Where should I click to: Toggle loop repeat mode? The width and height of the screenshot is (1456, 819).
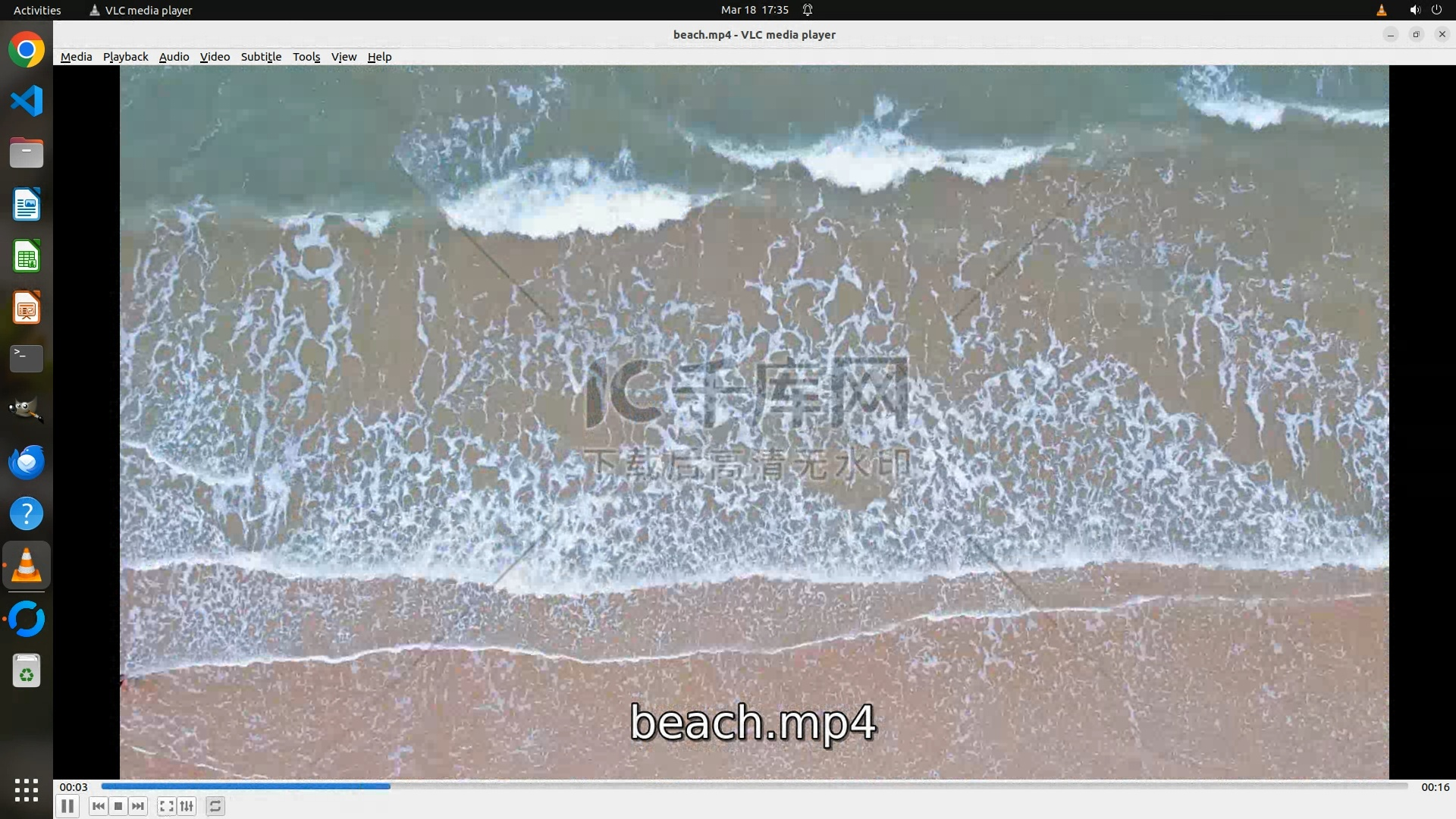(215, 806)
